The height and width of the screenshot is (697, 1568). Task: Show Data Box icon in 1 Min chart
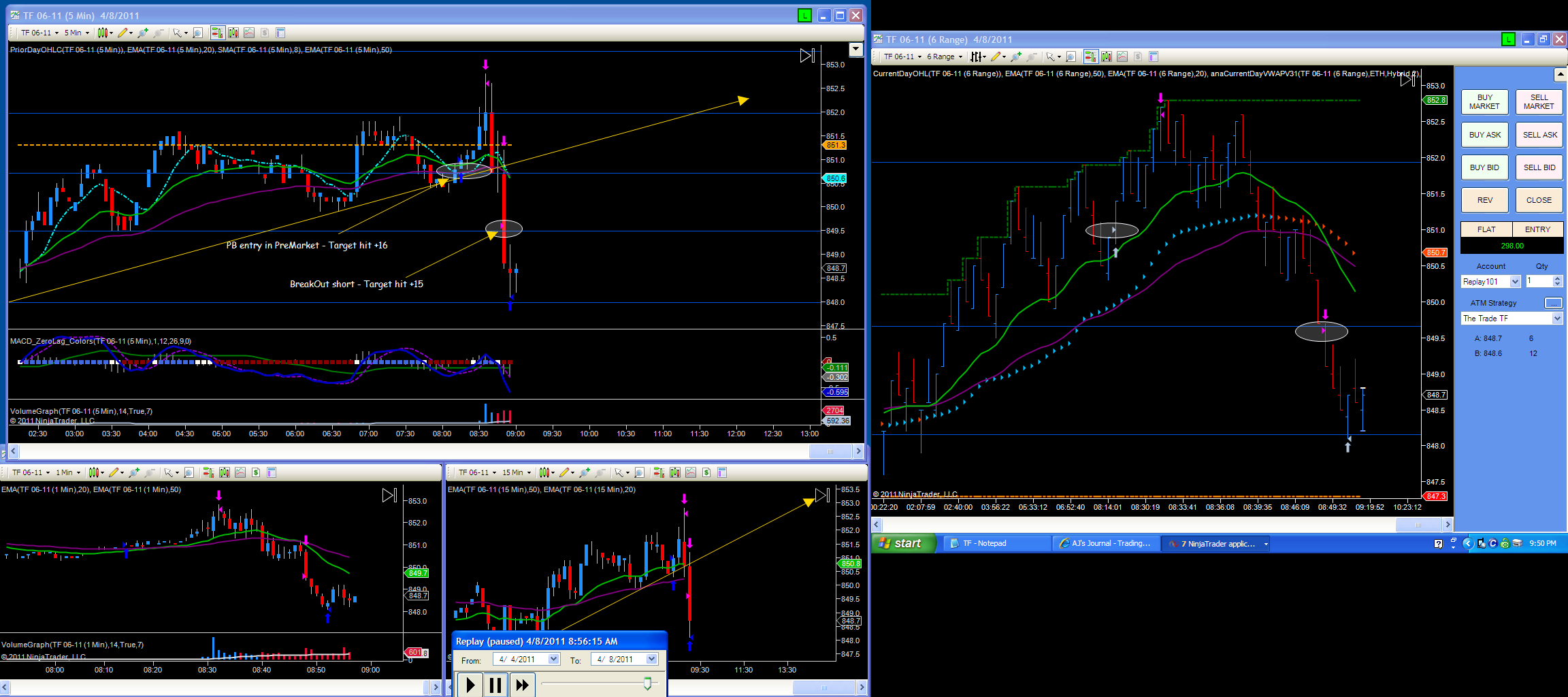tap(272, 472)
